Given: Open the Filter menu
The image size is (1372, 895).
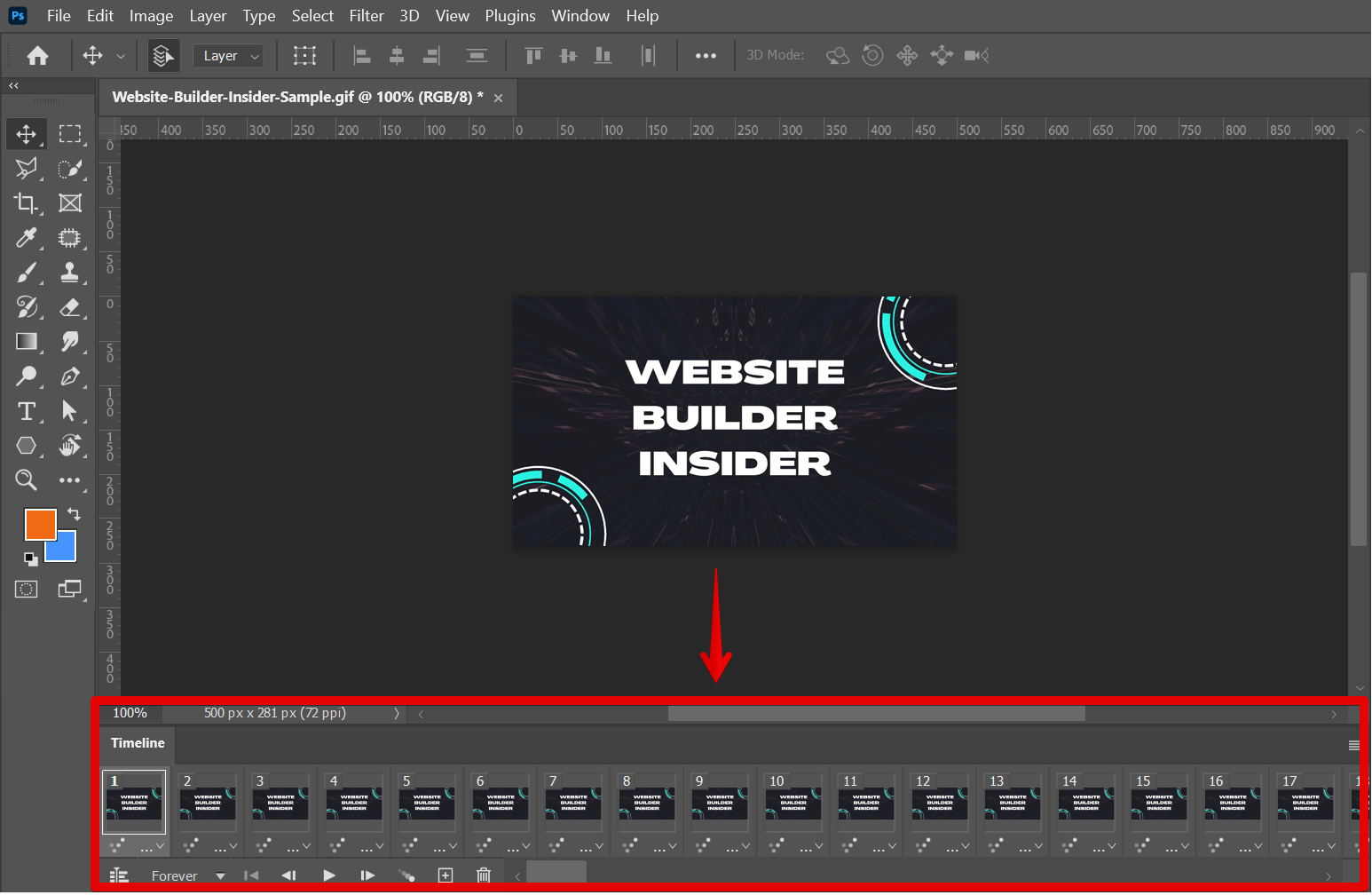Looking at the screenshot, I should point(366,16).
